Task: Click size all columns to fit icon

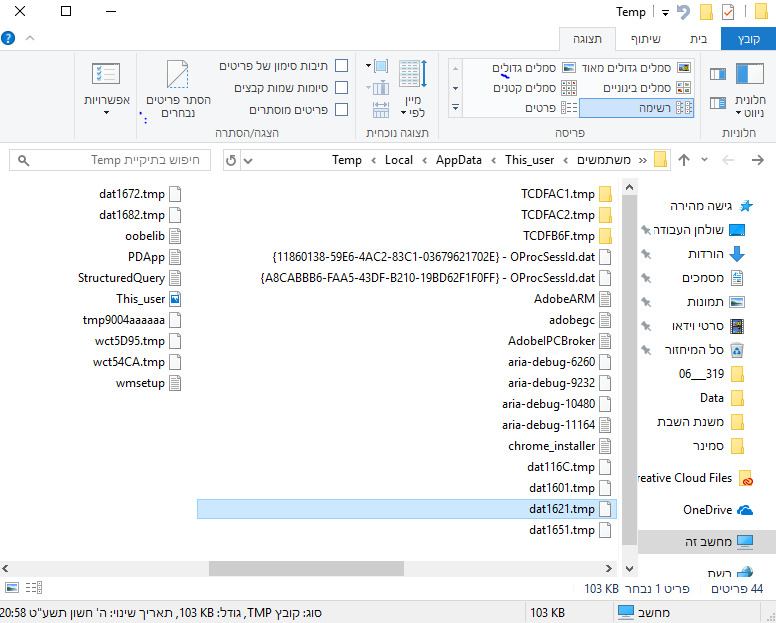Action: coord(380,109)
